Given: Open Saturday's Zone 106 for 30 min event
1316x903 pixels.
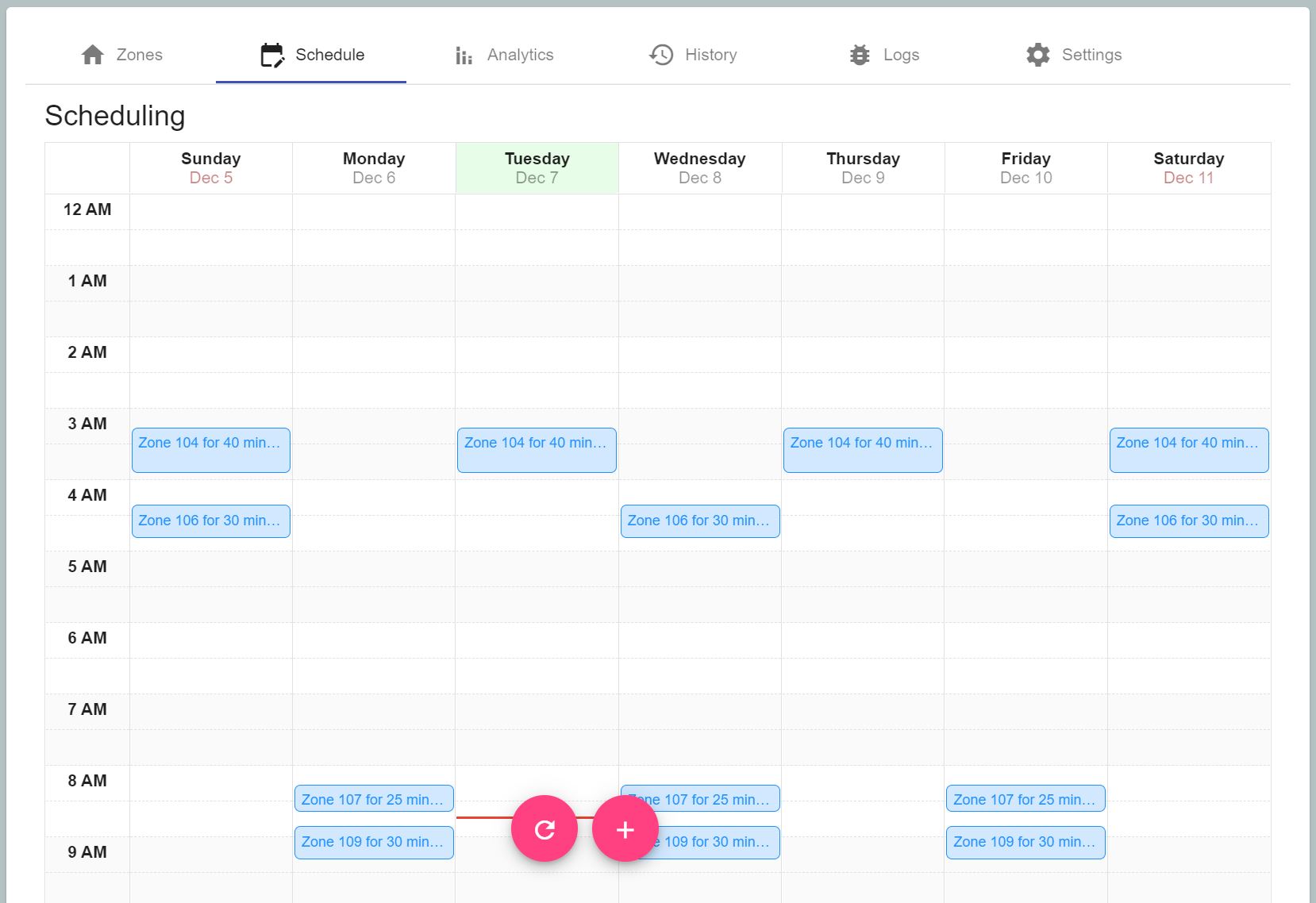Looking at the screenshot, I should [x=1189, y=521].
